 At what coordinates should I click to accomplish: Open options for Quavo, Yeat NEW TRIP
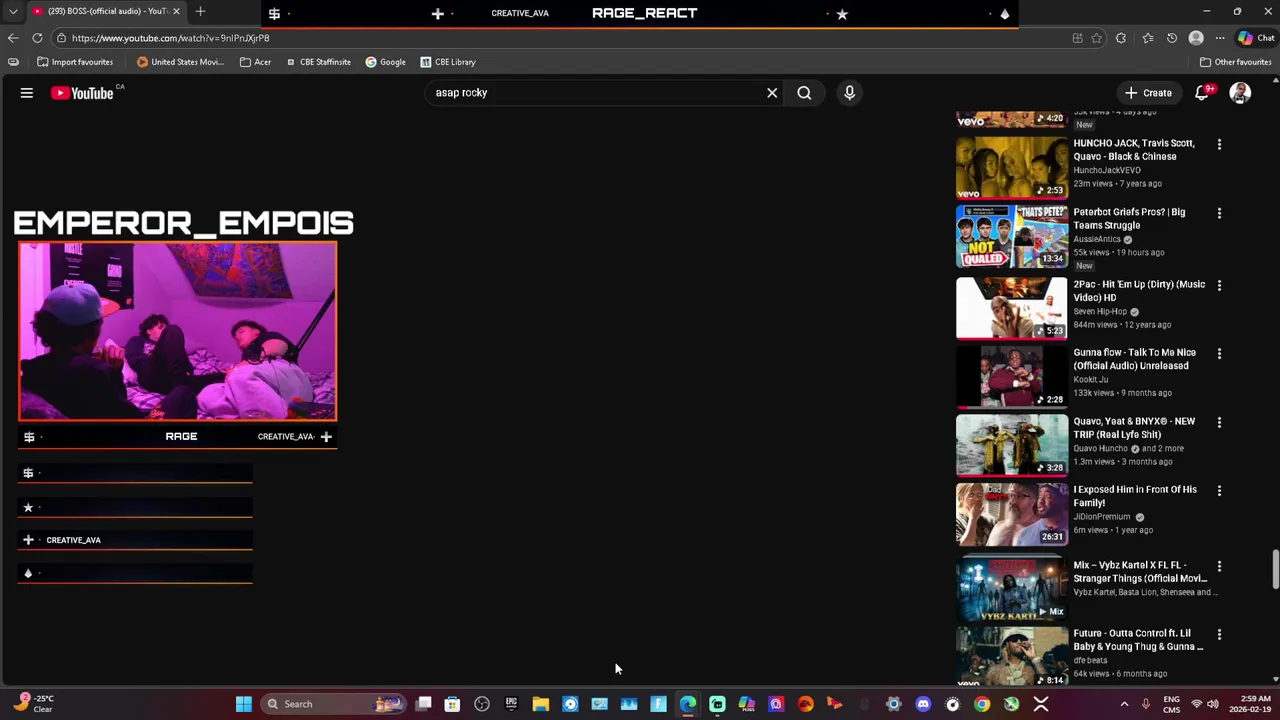[1219, 422]
